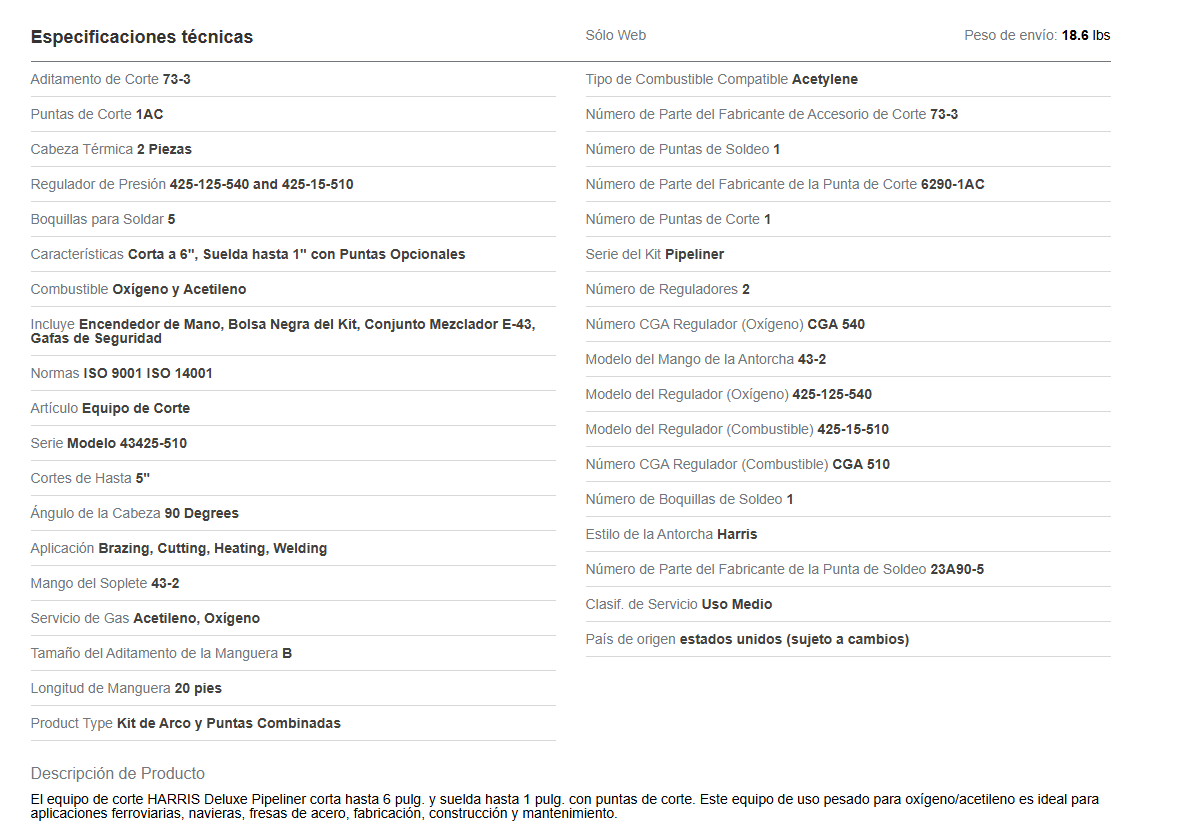Click the País de origen estados unidos row
The image size is (1182, 832).
pos(747,639)
